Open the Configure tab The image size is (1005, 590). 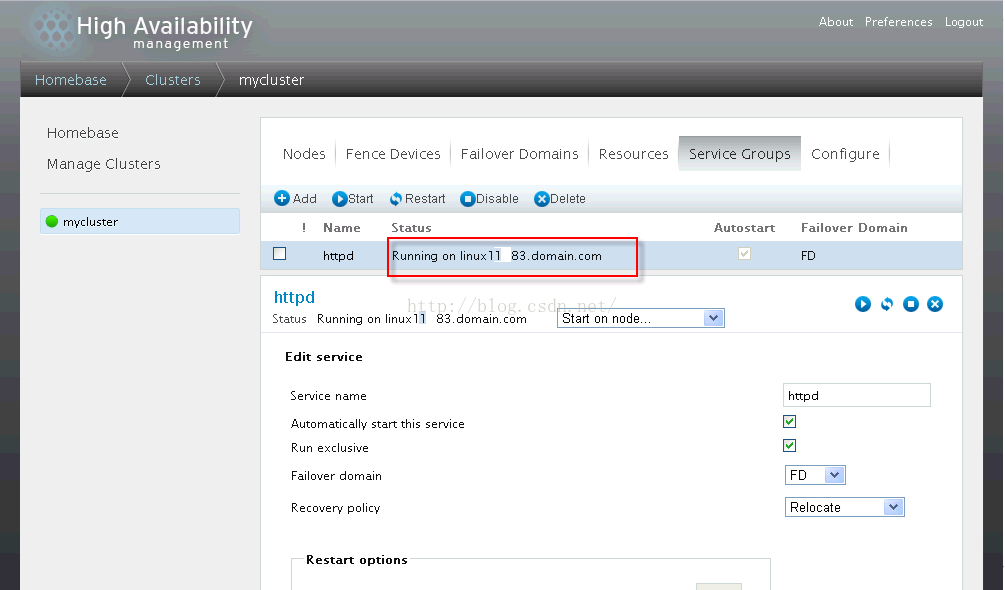tap(845, 154)
